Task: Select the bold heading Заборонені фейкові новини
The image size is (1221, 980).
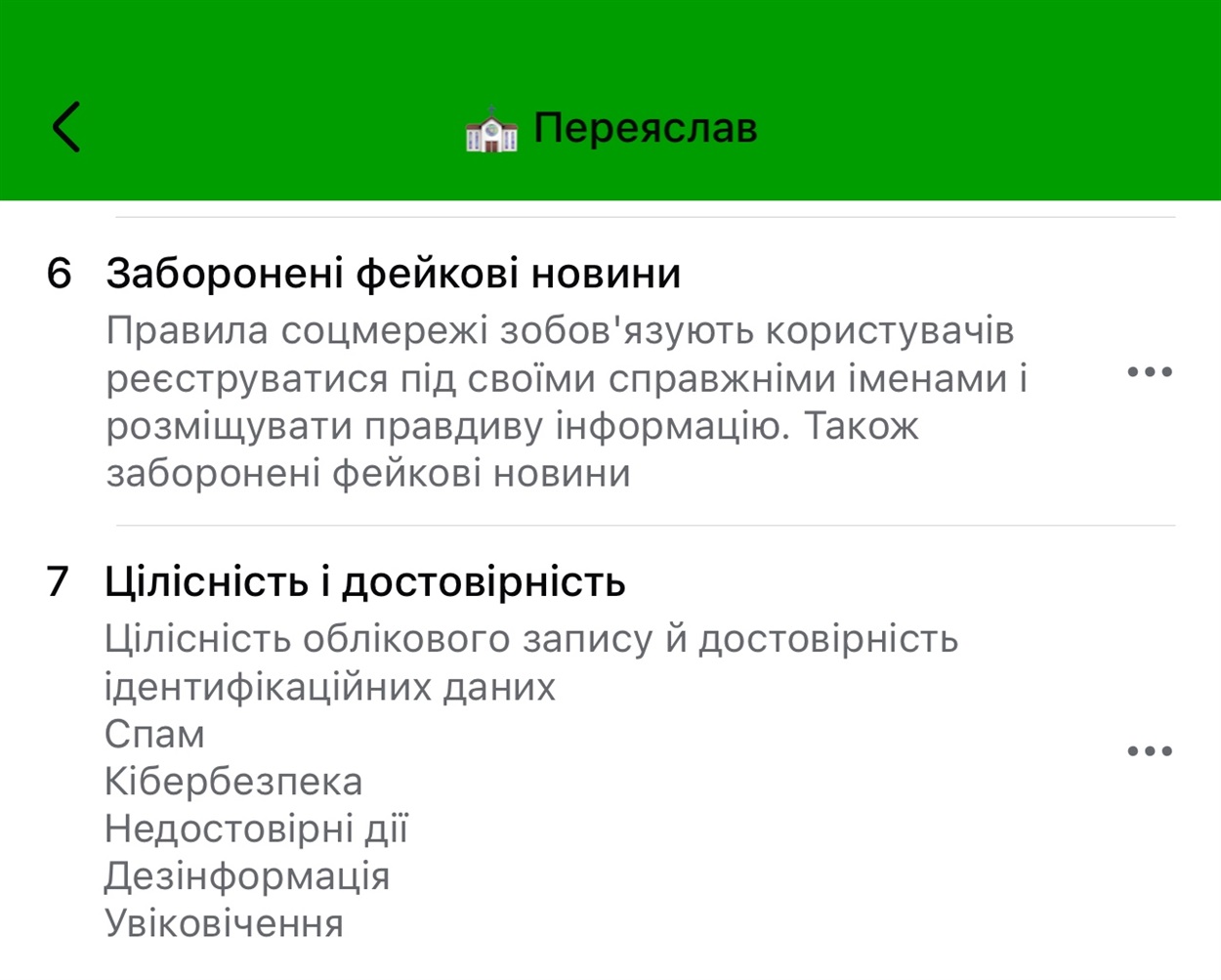Action: (393, 274)
